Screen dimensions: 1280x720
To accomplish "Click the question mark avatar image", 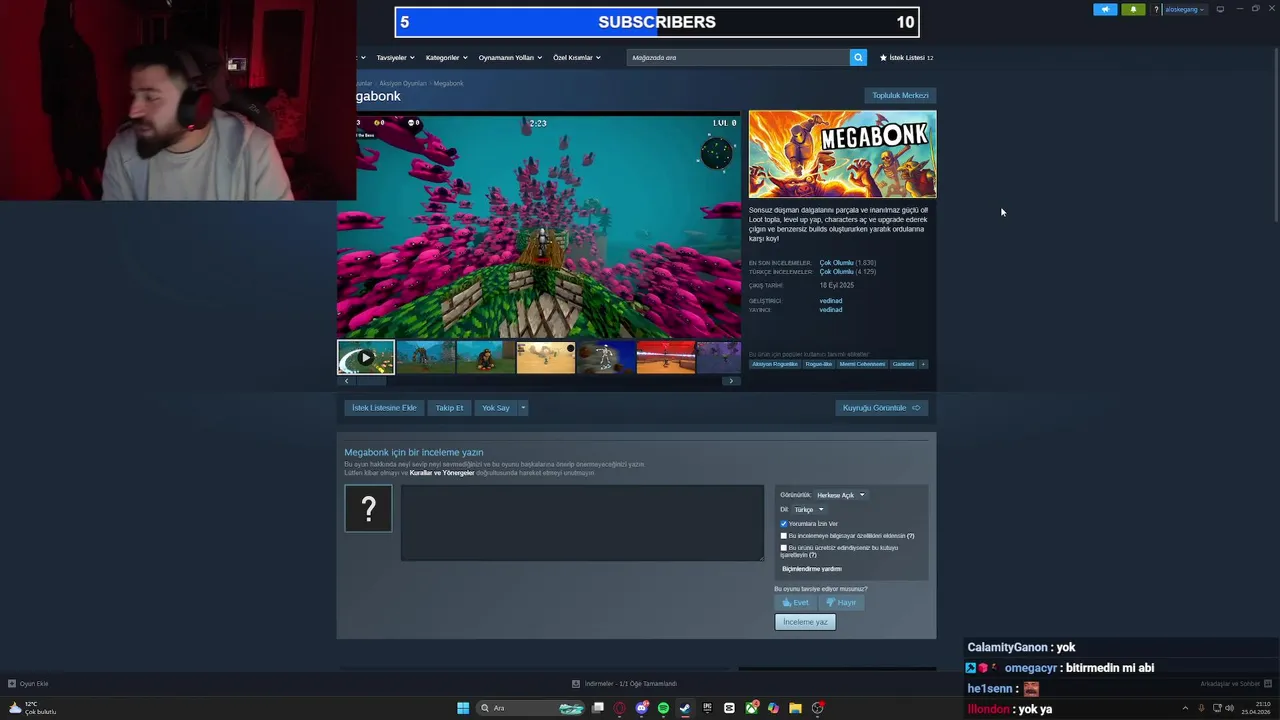I will click(369, 508).
